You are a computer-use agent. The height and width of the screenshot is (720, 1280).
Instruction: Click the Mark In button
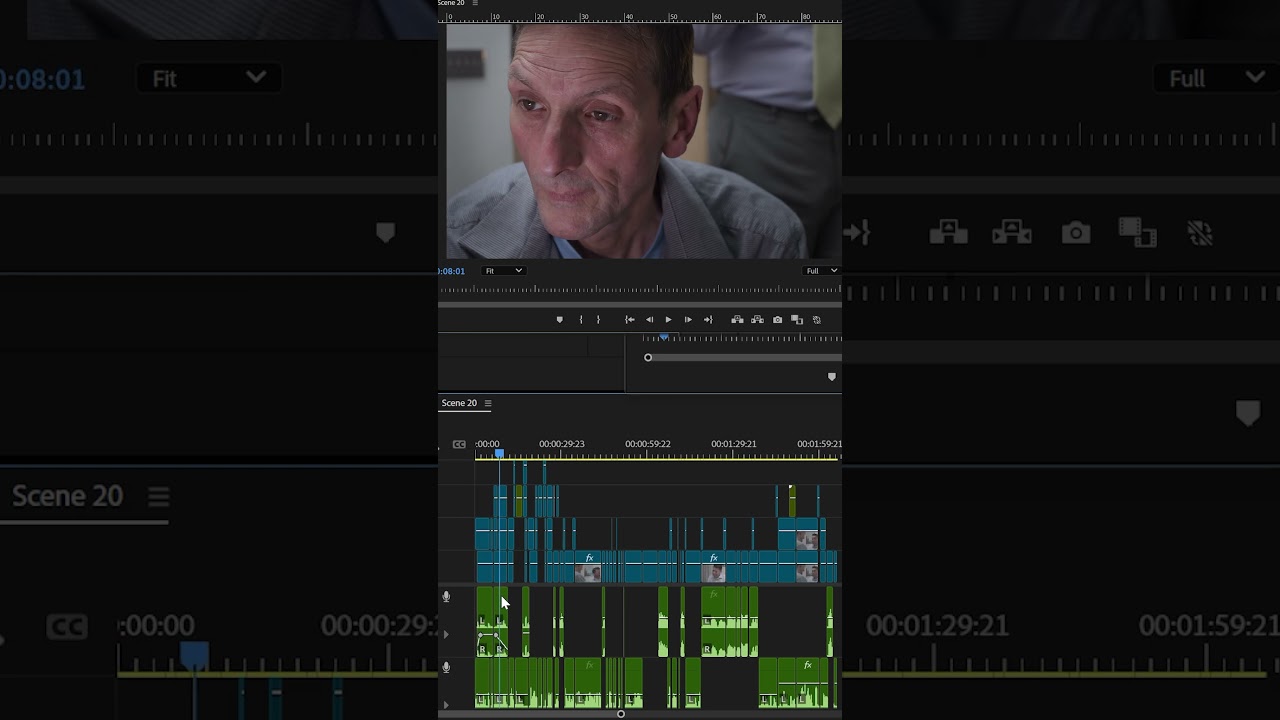click(x=580, y=320)
